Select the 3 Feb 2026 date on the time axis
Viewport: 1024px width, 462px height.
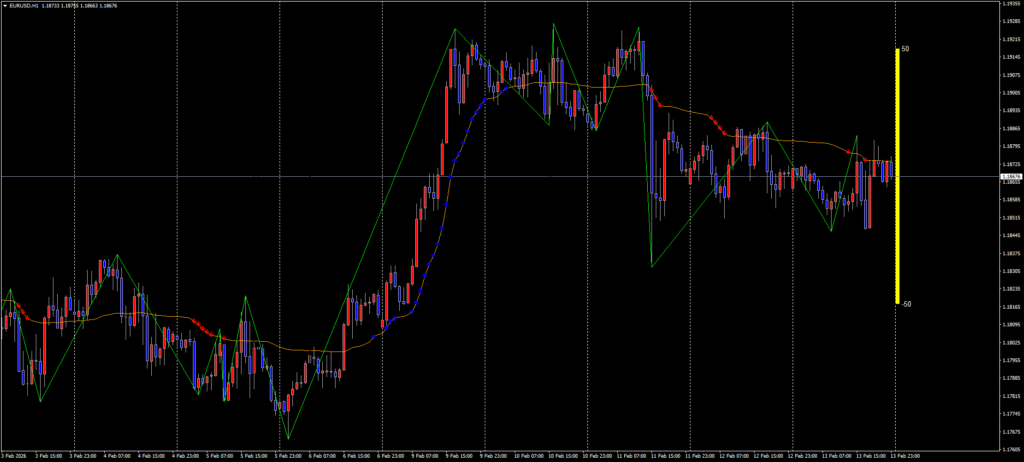pos(17,455)
